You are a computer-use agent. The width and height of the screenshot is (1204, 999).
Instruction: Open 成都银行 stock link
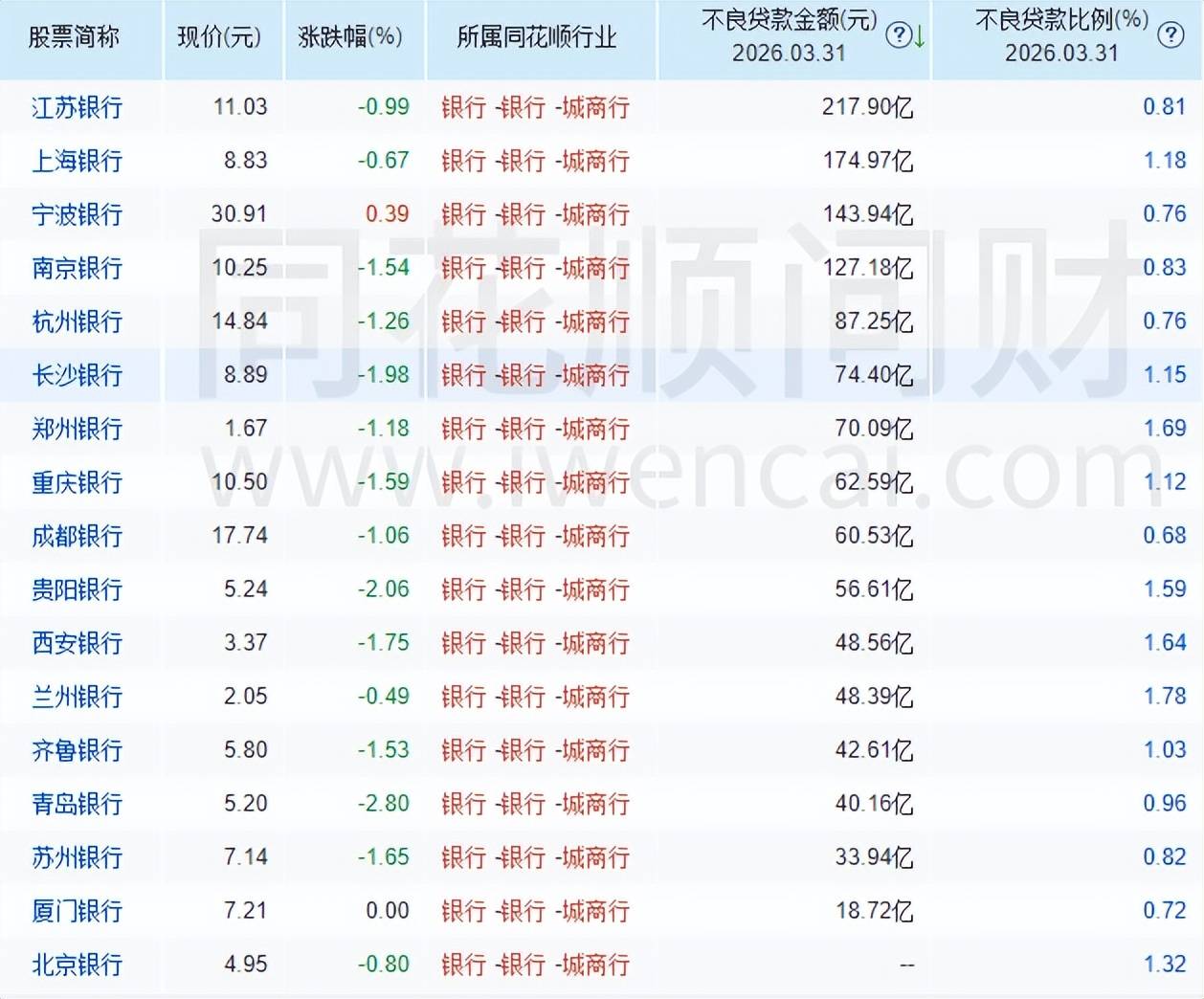[x=78, y=536]
